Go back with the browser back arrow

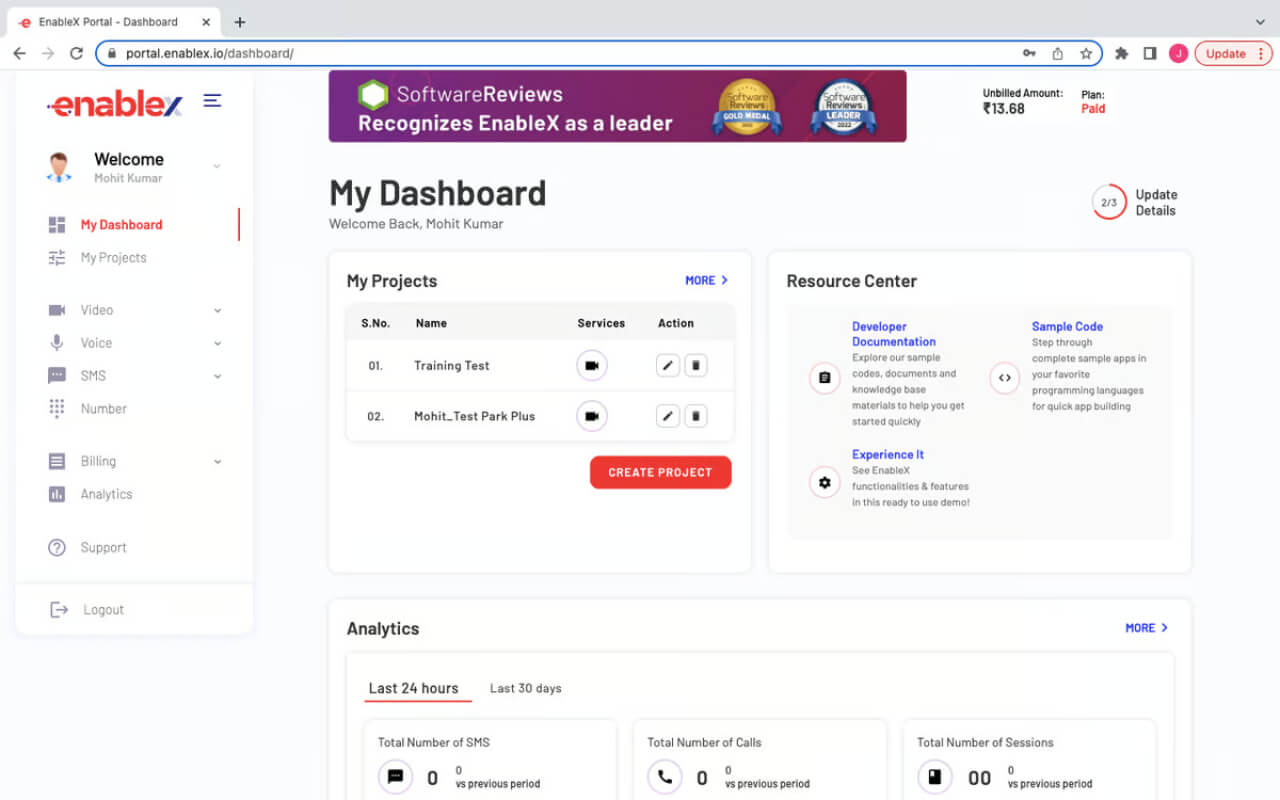coord(20,54)
